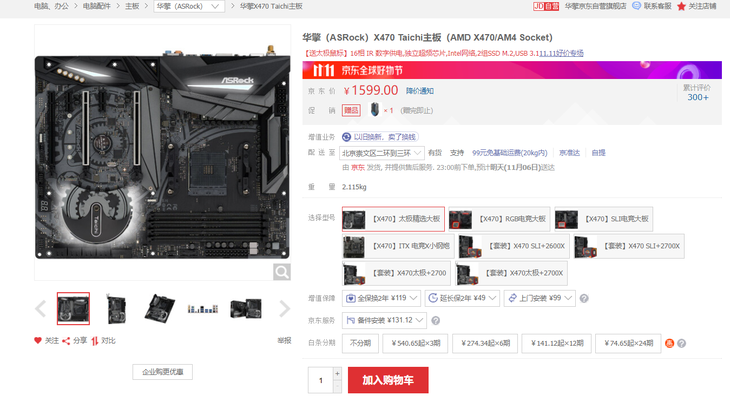Open 华擎京东自营旗舰店 store link

595,6
